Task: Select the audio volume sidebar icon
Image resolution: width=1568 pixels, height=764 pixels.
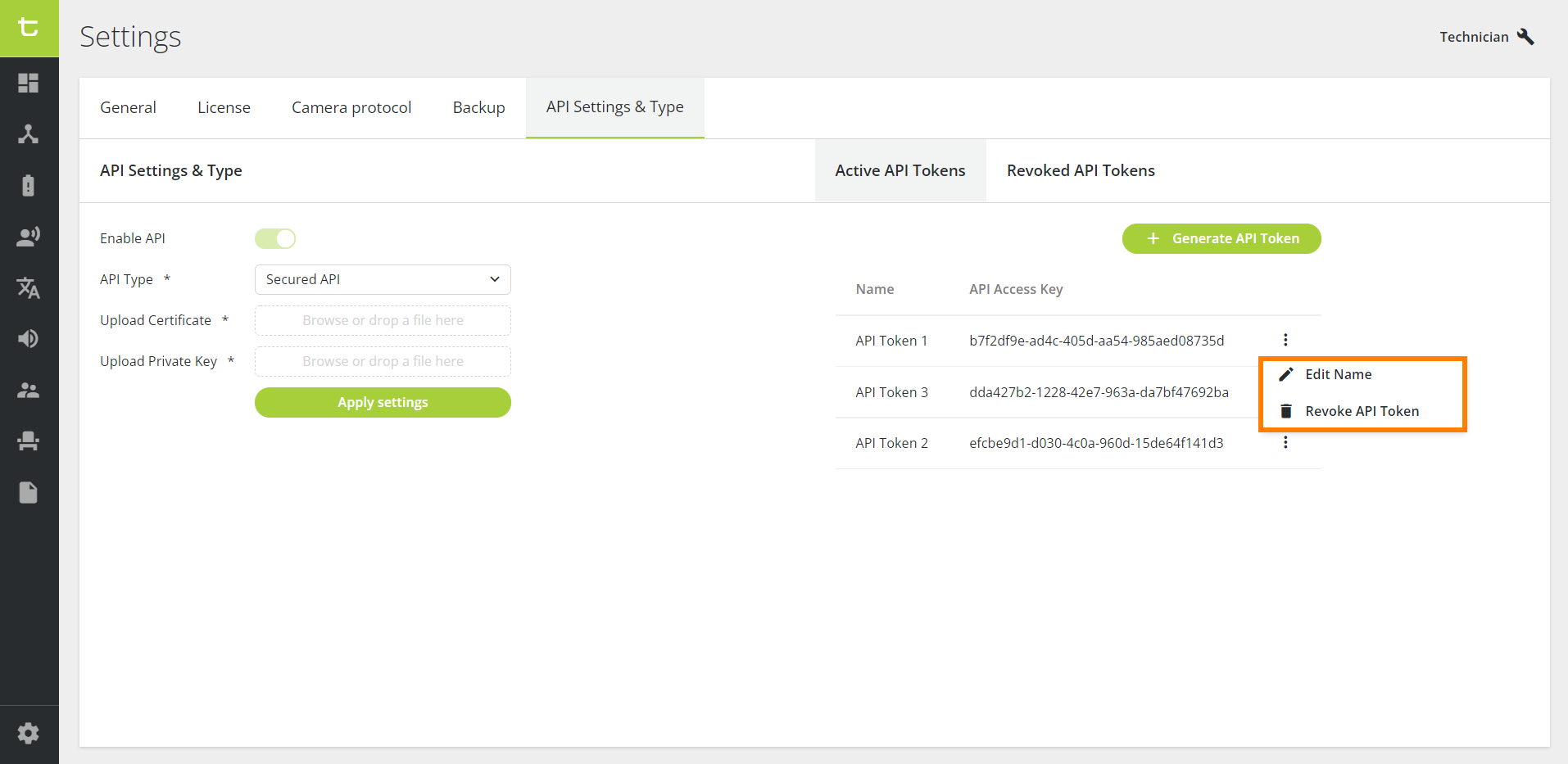Action: pyautogui.click(x=28, y=338)
